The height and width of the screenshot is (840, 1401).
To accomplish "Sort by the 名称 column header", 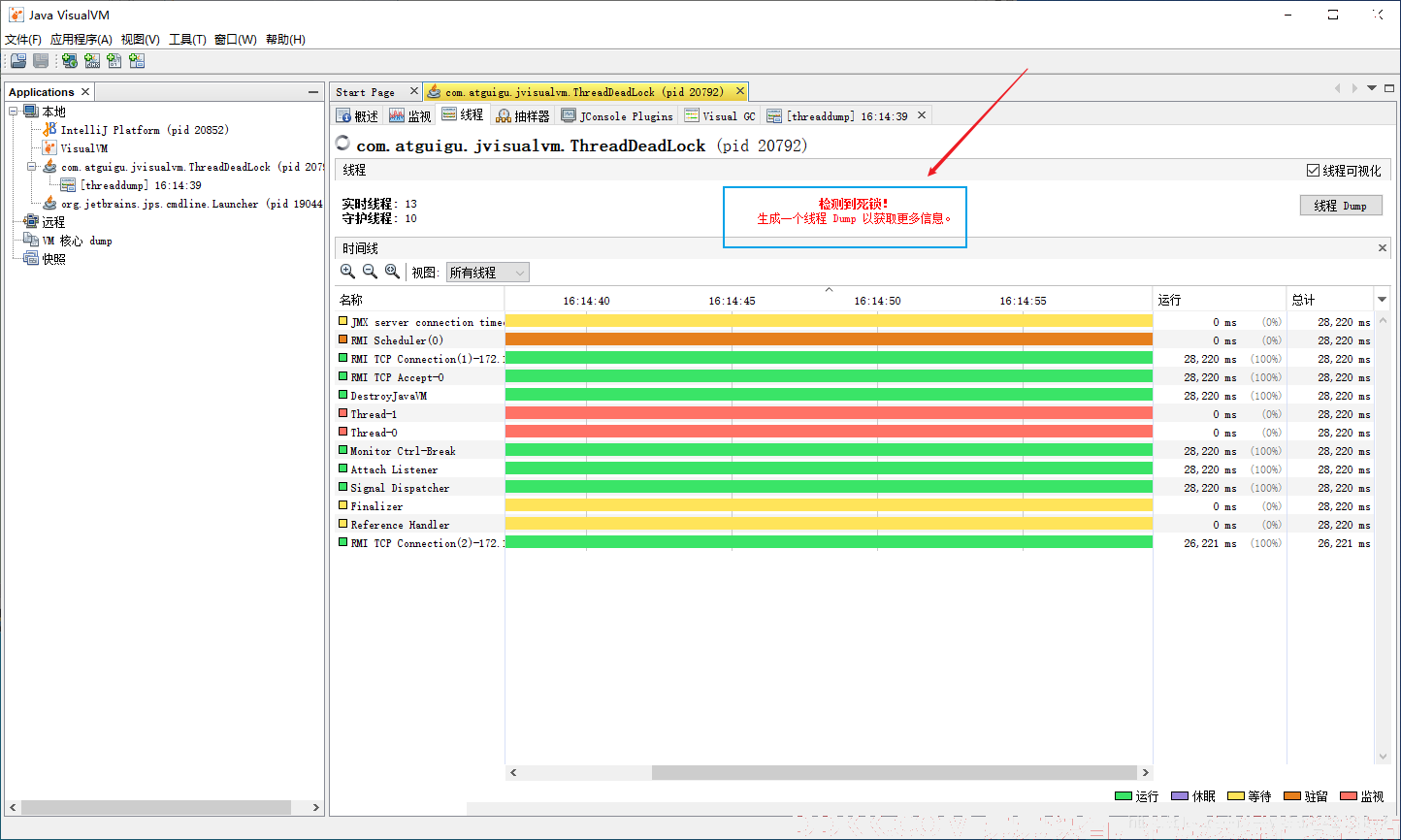I will tap(419, 300).
